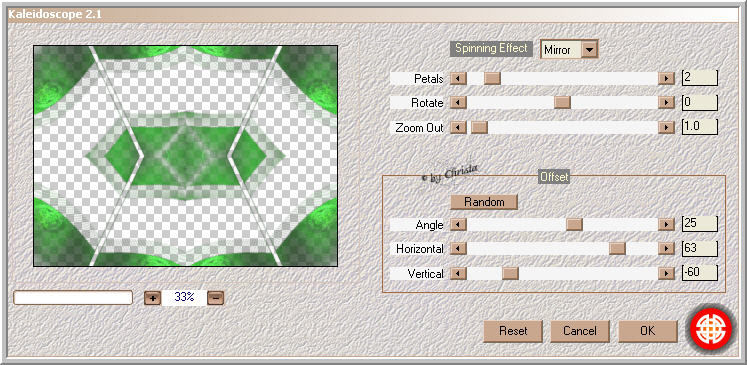This screenshot has height=365, width=747.
Task: Decrease Petals with left arrow
Action: tap(458, 79)
